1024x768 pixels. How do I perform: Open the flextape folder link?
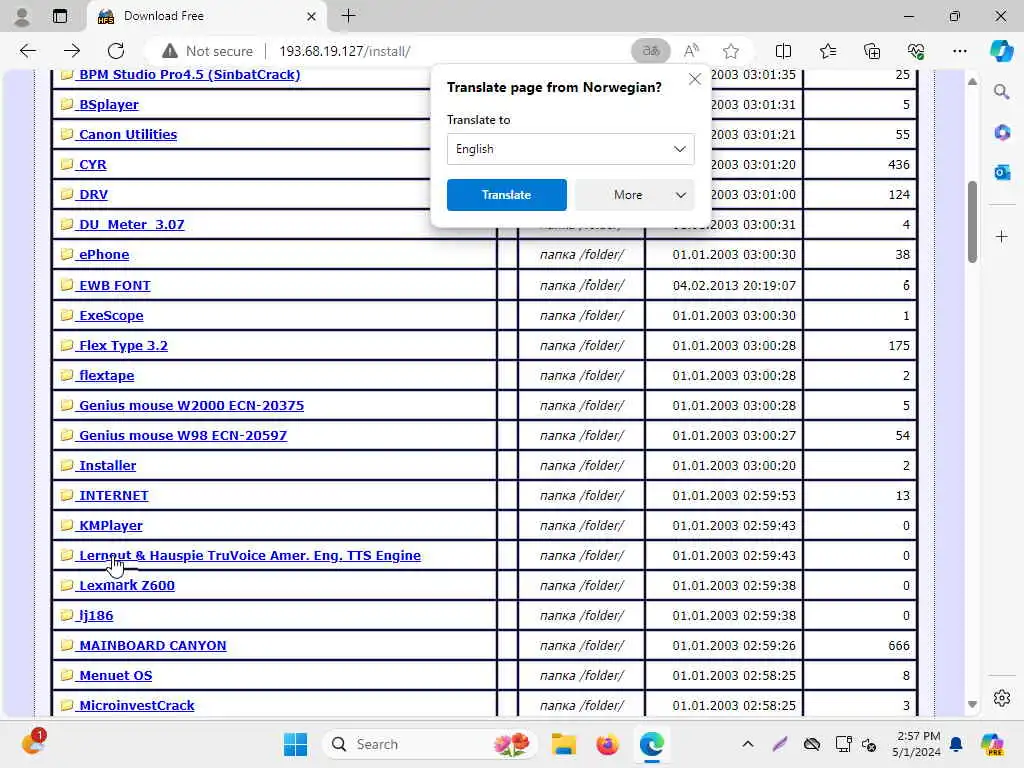coord(106,376)
